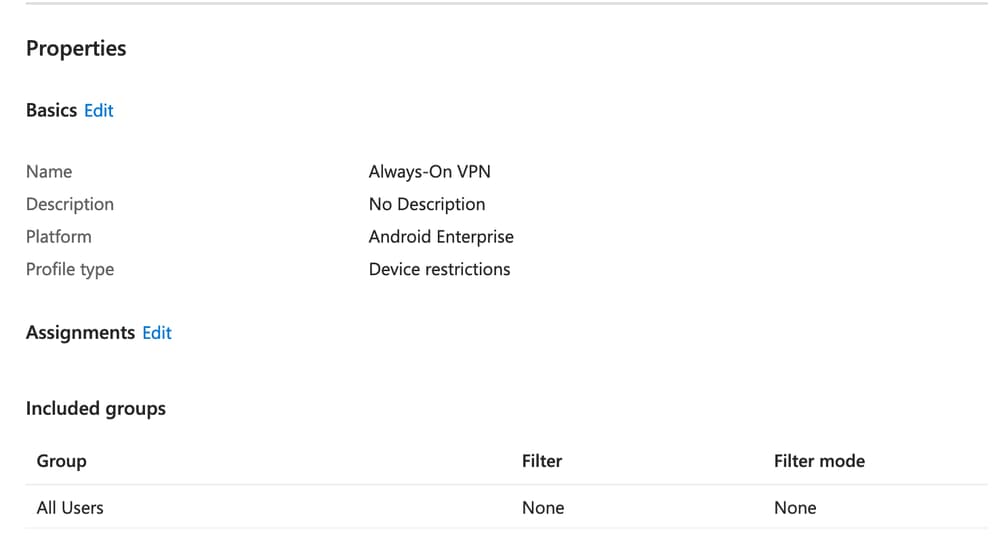Click the Group column header

click(62, 461)
